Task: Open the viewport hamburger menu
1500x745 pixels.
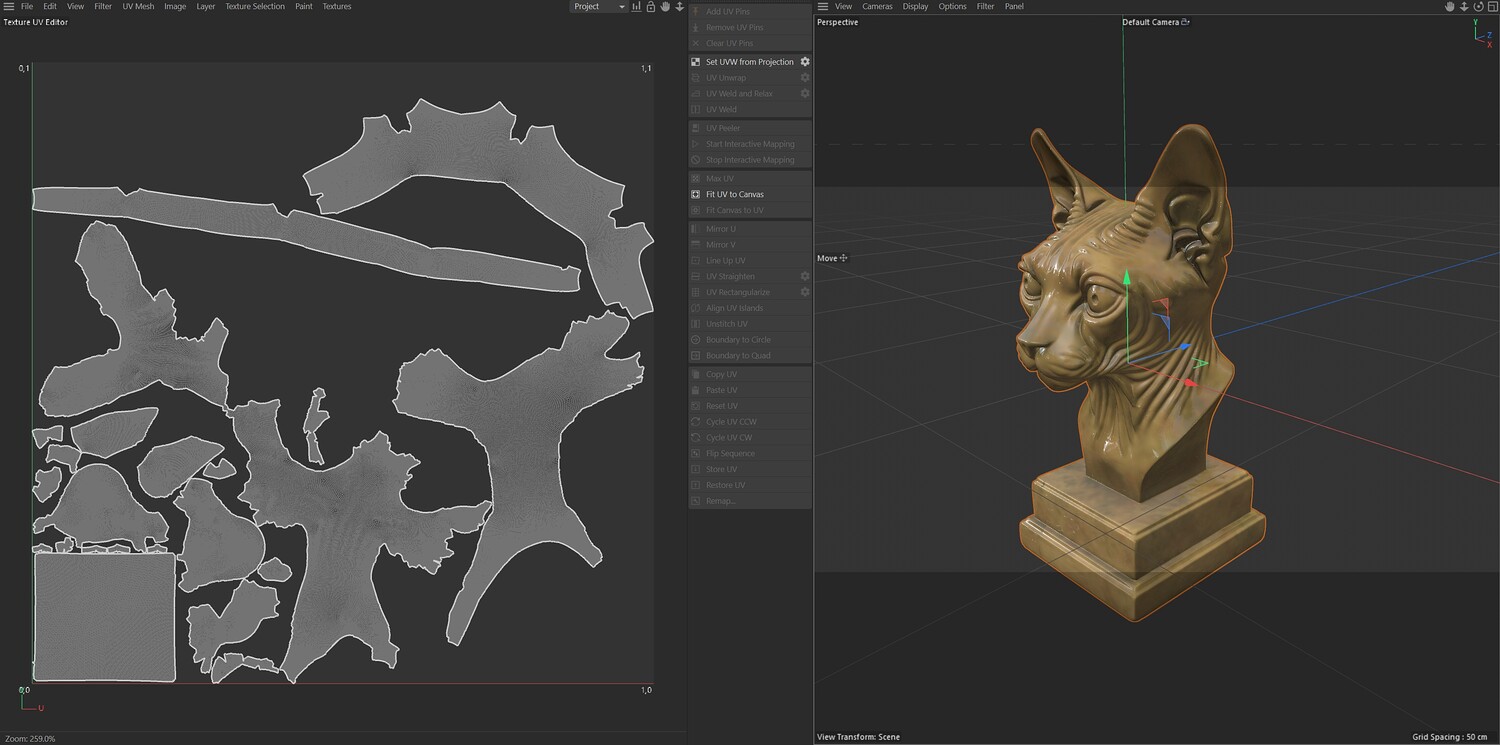Action: pyautogui.click(x=823, y=6)
